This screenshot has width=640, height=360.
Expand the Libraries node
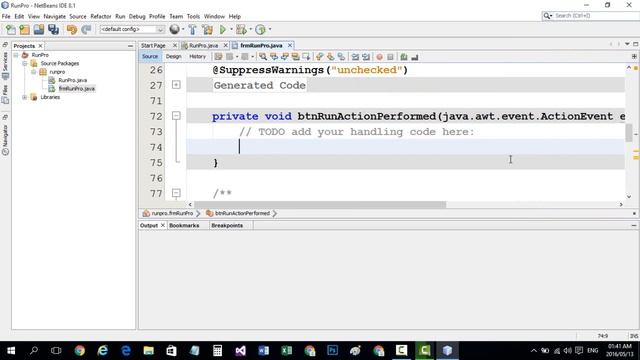point(25,97)
